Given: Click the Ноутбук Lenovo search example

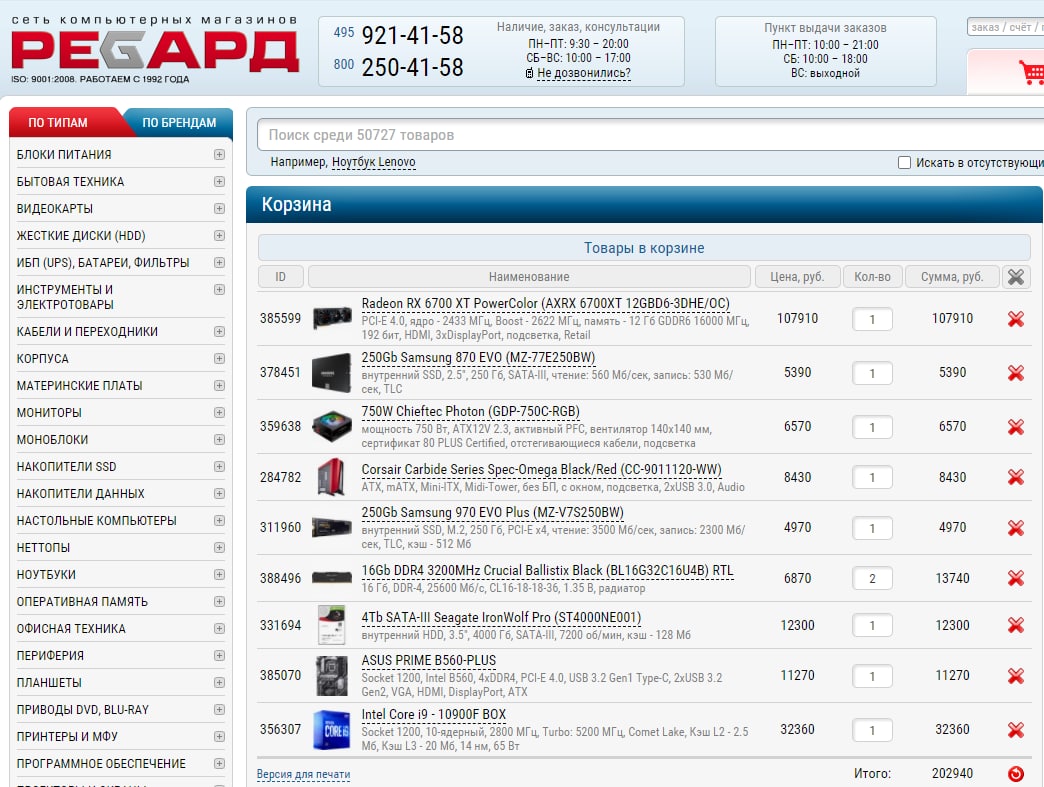Looking at the screenshot, I should pos(374,162).
